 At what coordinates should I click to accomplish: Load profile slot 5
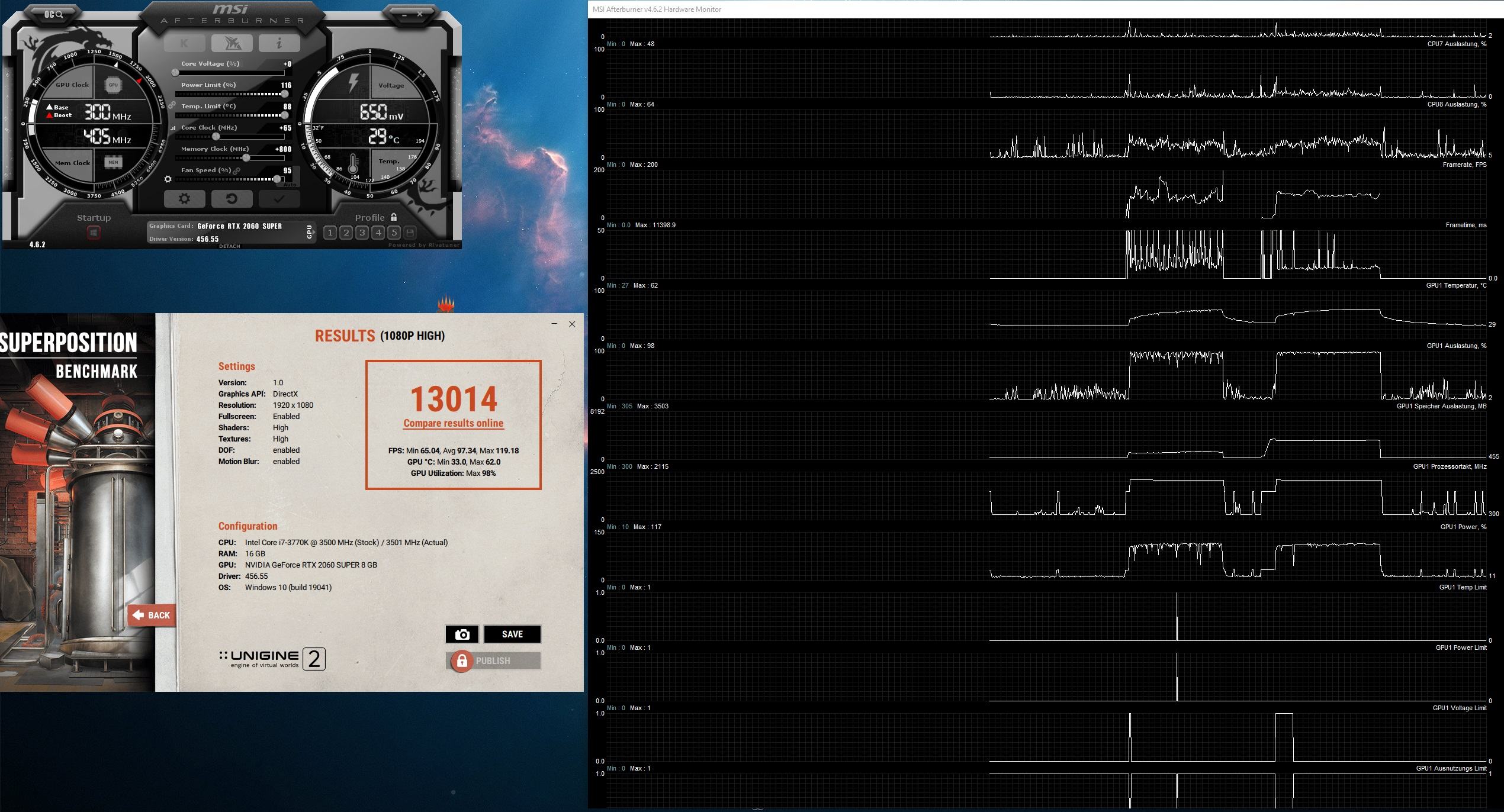click(x=394, y=233)
